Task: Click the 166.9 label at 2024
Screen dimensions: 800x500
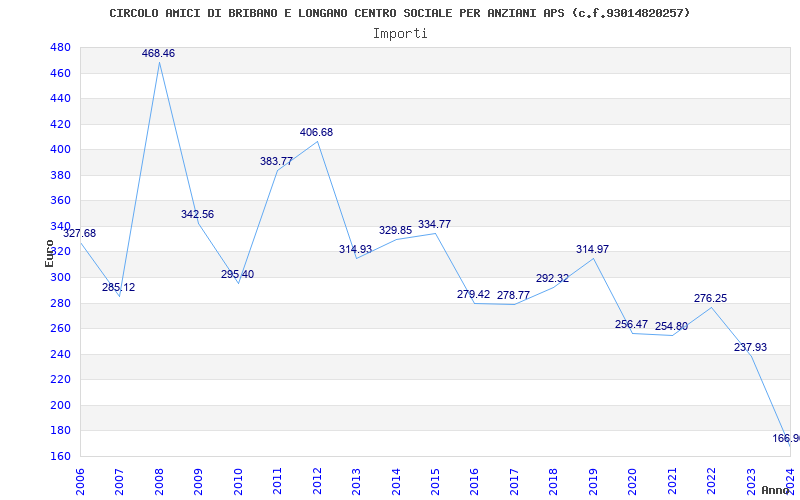Action: pos(786,438)
